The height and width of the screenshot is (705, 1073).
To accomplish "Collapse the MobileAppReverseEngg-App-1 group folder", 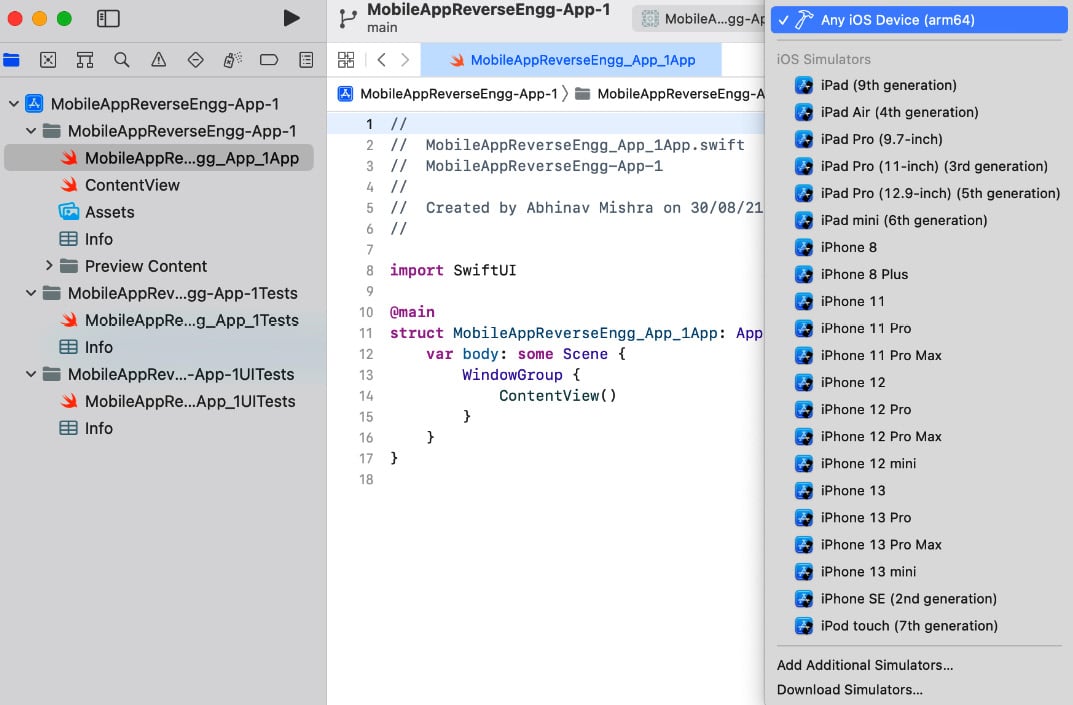I will pos(31,131).
